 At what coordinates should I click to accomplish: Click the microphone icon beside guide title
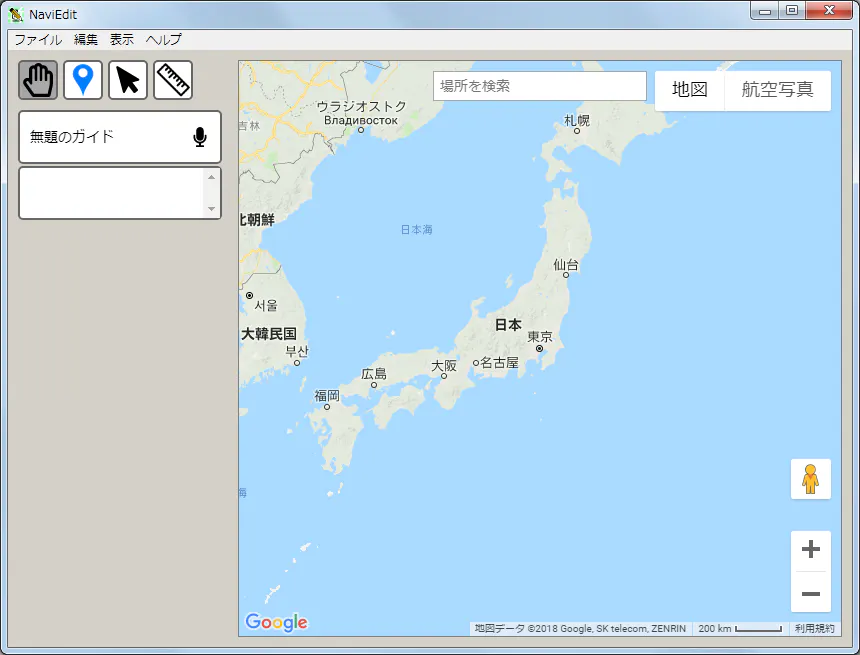pyautogui.click(x=200, y=137)
